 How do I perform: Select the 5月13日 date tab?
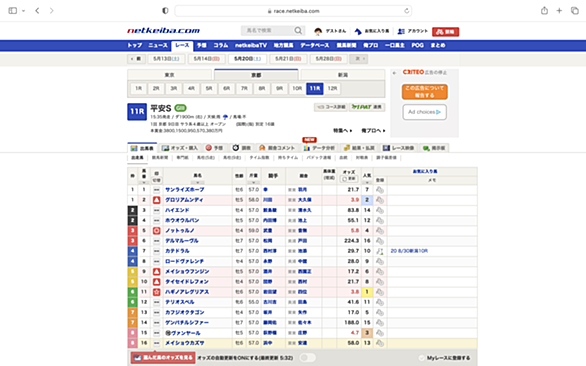pos(166,59)
